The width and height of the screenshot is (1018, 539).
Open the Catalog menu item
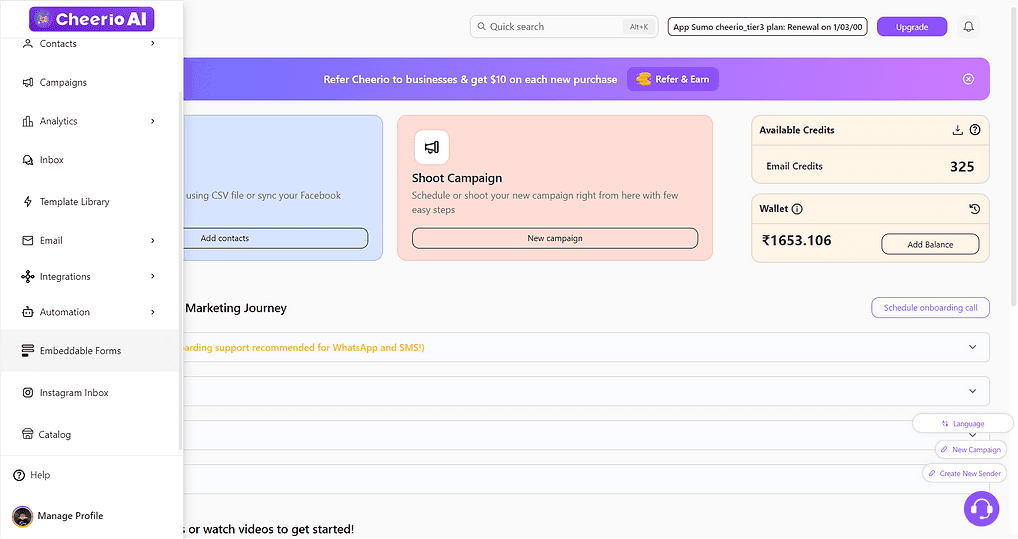click(x=90, y=434)
